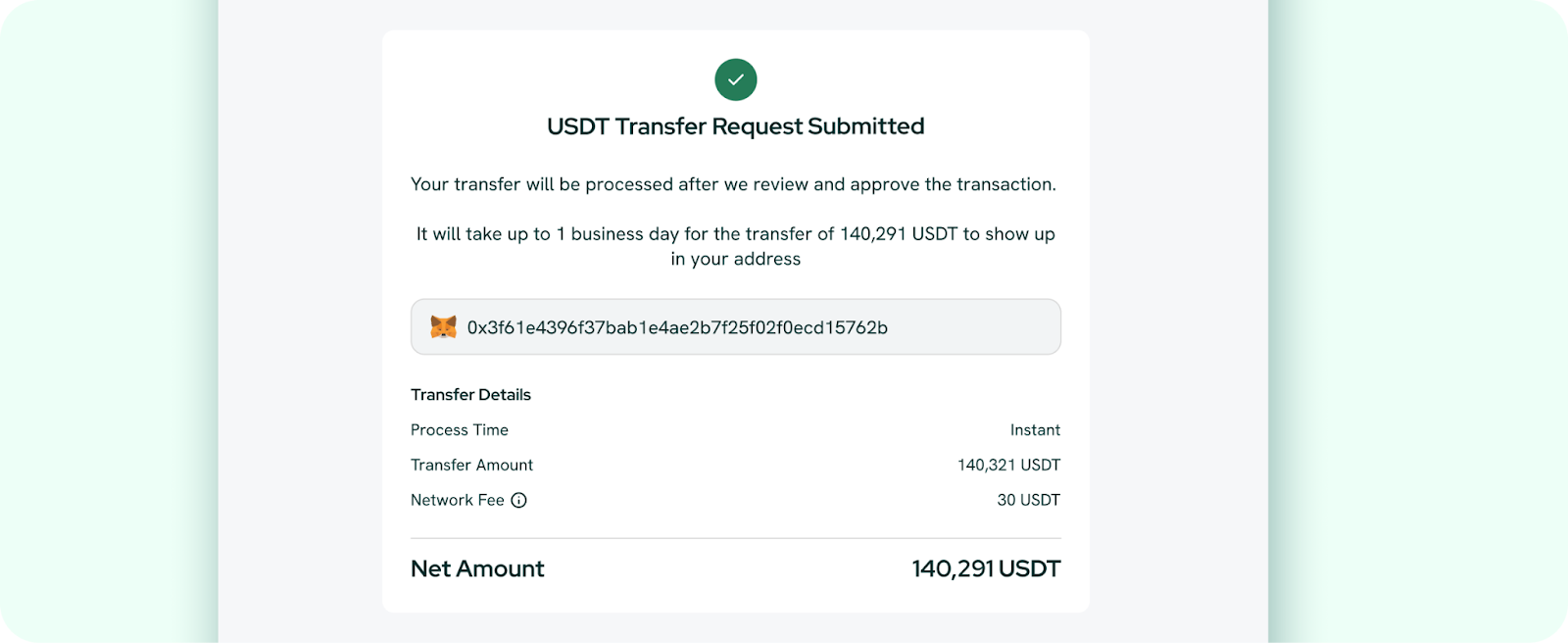
Task: Select the wallet address 0x3f61e... field
Action: pos(736,326)
